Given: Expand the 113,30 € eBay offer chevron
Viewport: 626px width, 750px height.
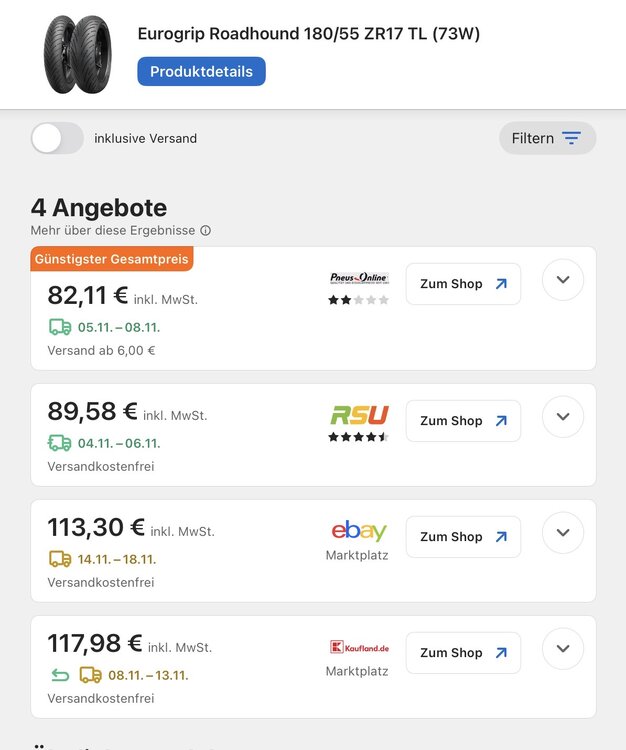Looking at the screenshot, I should point(563,532).
